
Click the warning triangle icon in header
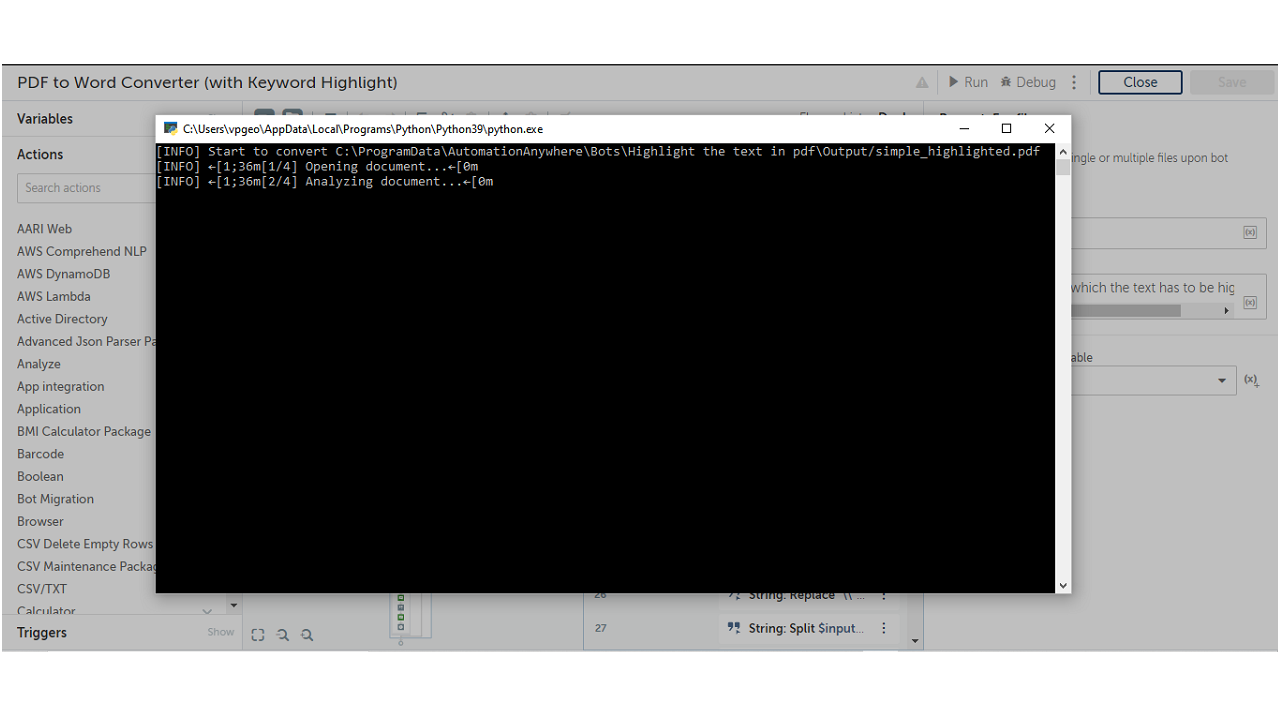pyautogui.click(x=922, y=82)
